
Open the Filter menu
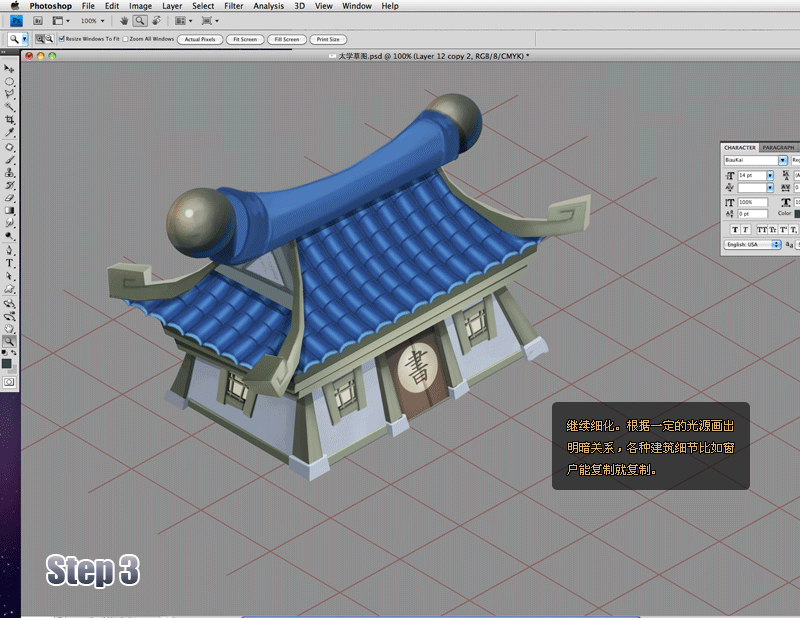click(x=234, y=6)
